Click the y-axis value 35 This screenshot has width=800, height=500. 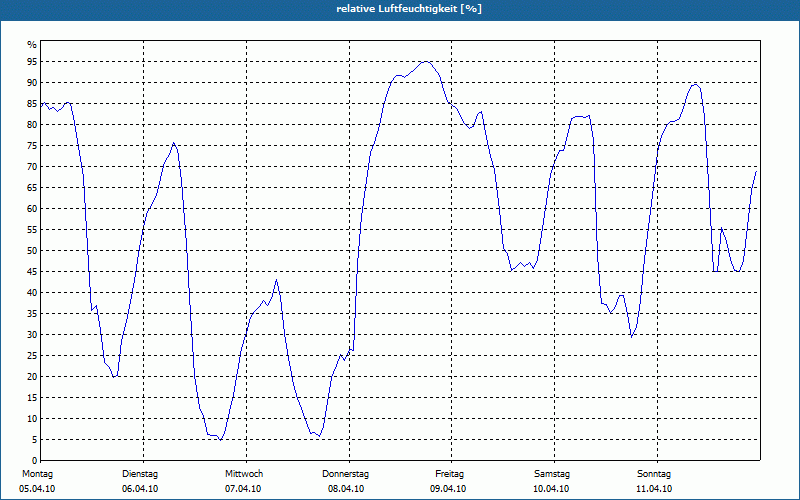click(x=32, y=314)
